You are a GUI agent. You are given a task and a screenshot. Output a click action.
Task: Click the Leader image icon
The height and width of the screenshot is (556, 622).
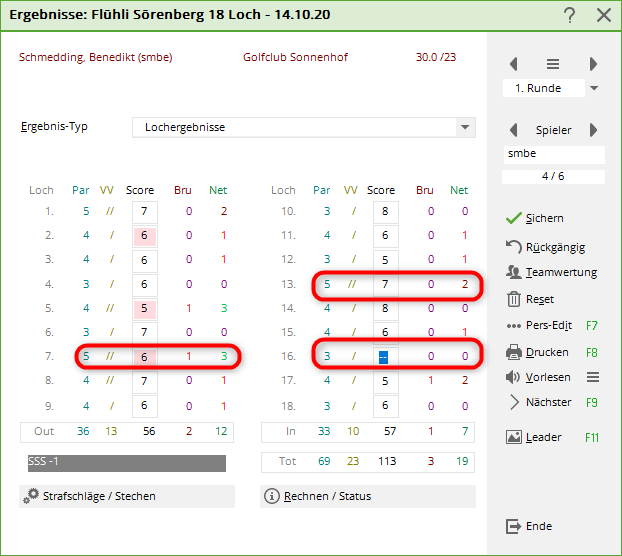[x=514, y=437]
